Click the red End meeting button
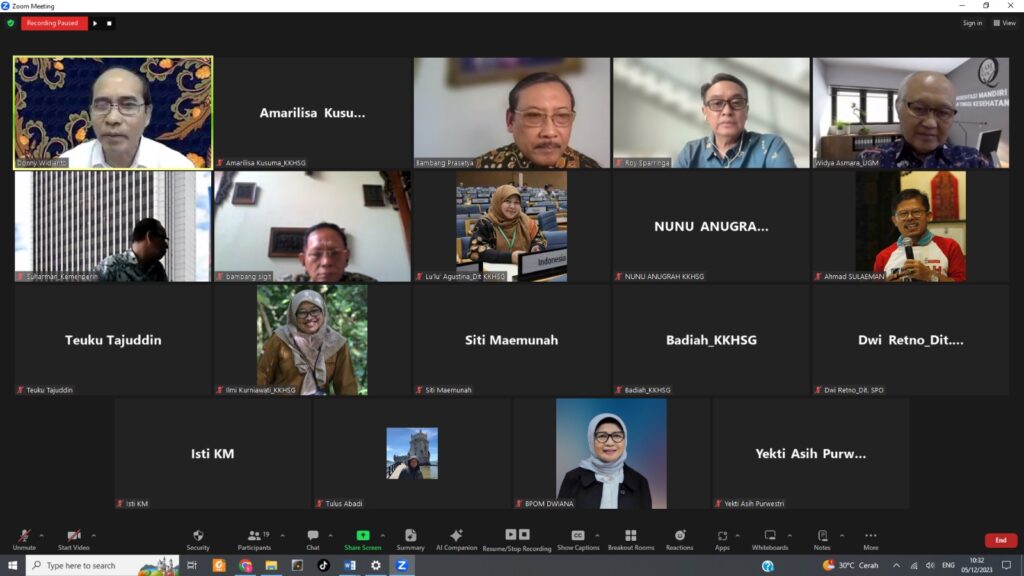 pyautogui.click(x=1000, y=540)
